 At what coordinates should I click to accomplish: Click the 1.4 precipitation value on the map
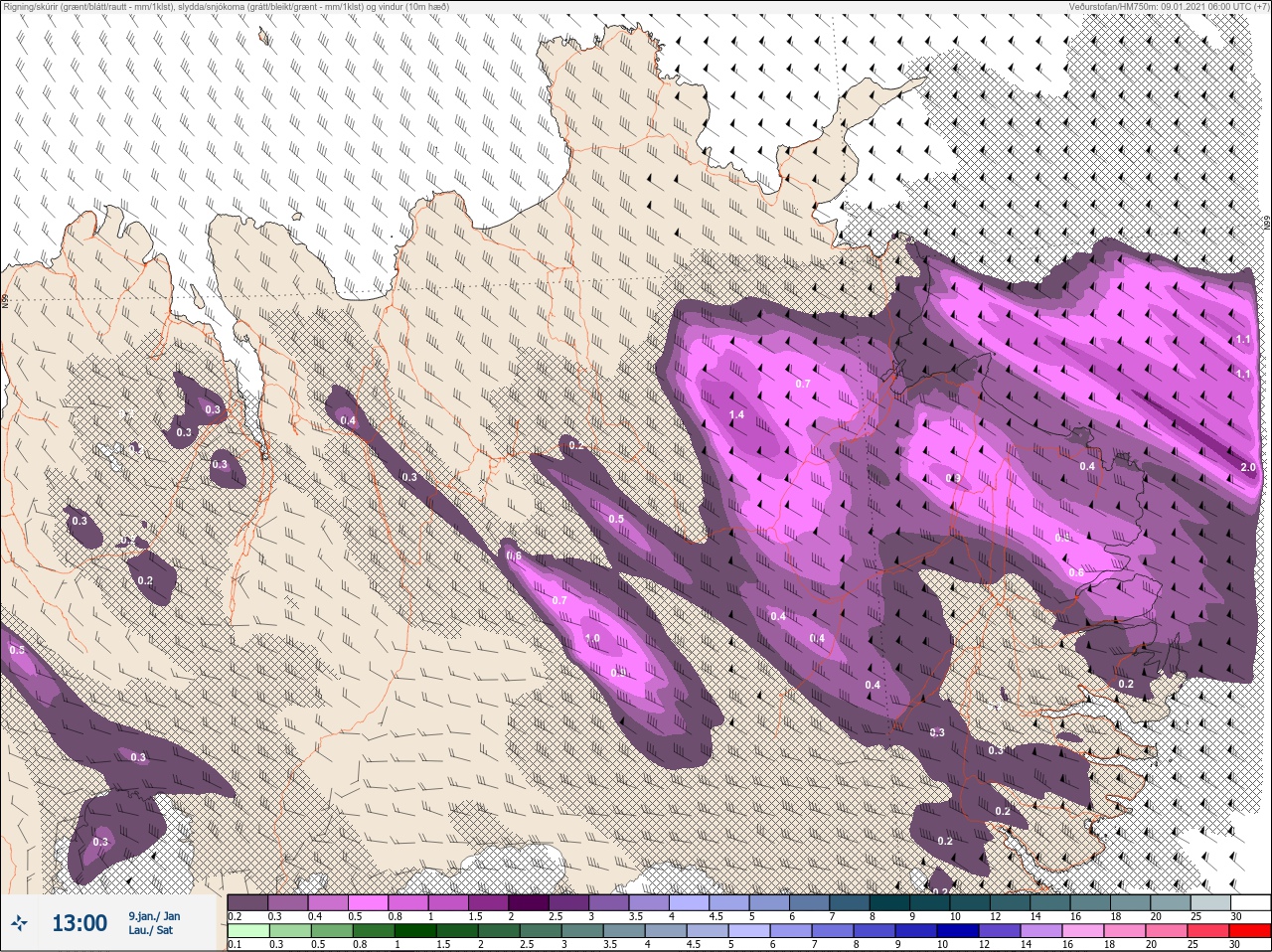click(736, 414)
